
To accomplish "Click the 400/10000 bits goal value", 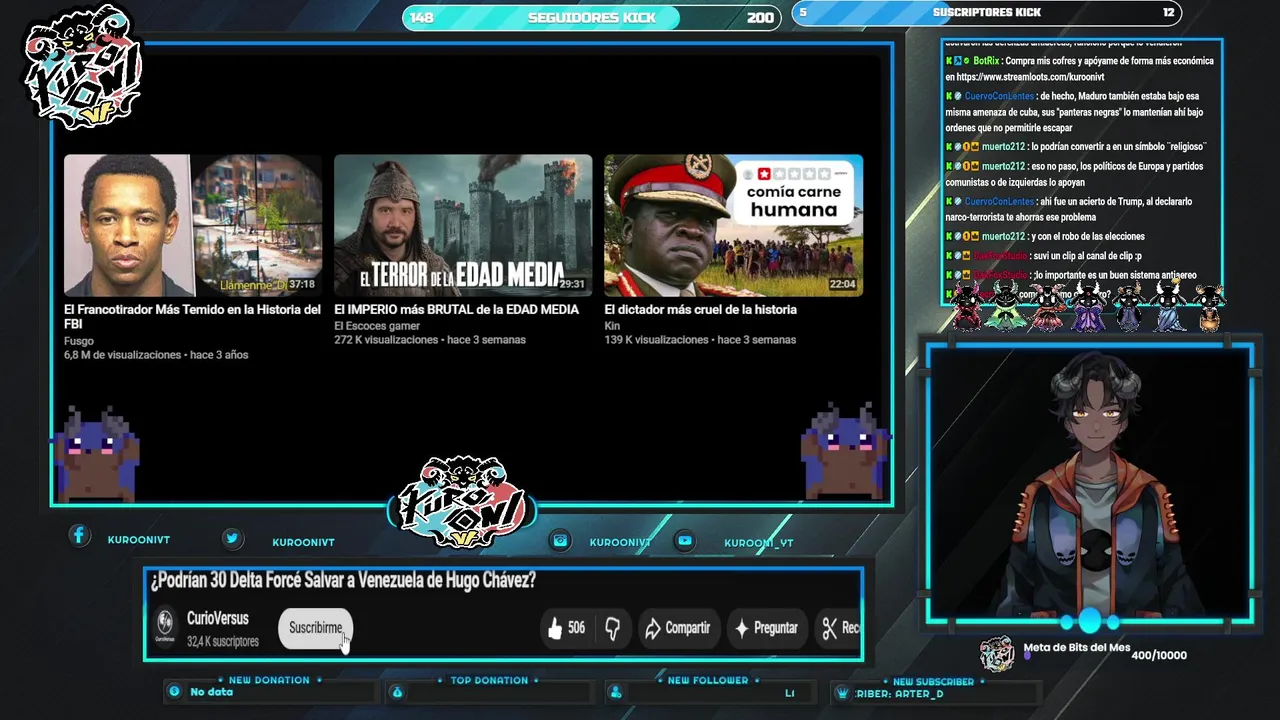I will 1159,655.
